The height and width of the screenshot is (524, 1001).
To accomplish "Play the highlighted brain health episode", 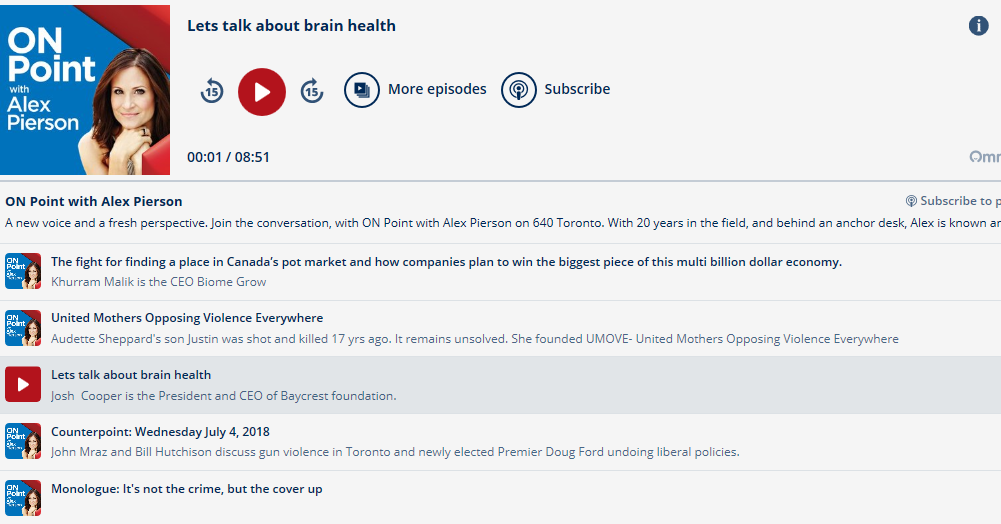I will click(23, 385).
